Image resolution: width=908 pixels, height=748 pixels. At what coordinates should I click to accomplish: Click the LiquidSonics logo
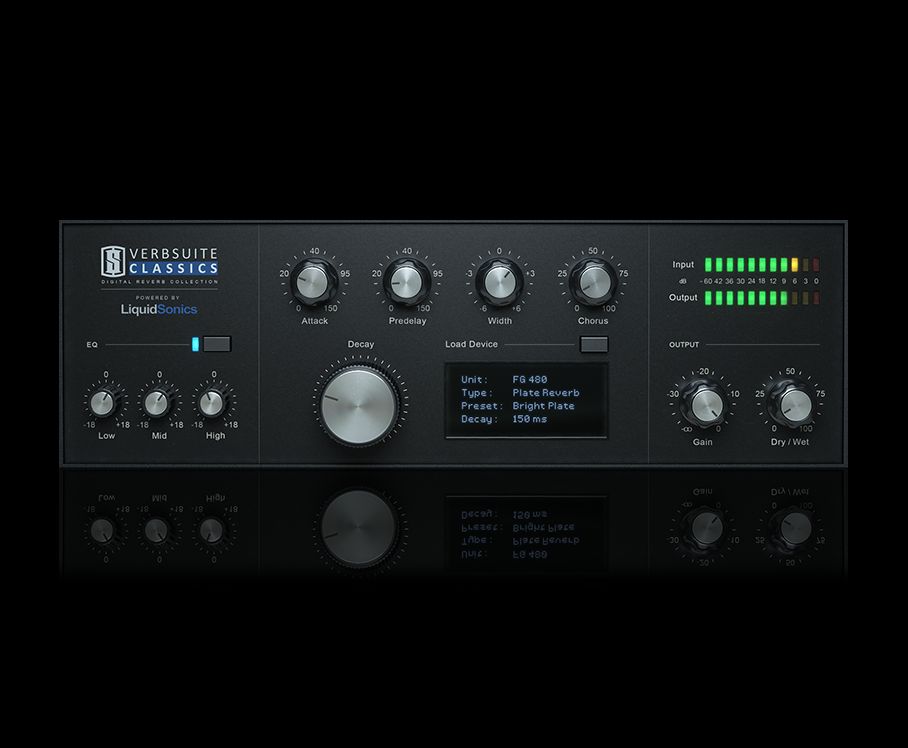point(160,310)
